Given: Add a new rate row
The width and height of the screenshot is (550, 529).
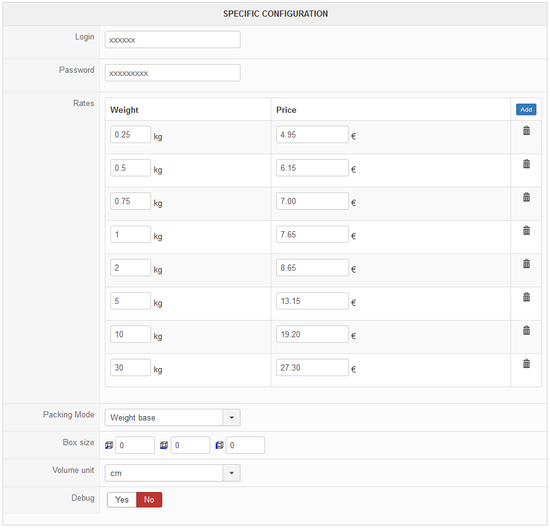Looking at the screenshot, I should coord(526,109).
